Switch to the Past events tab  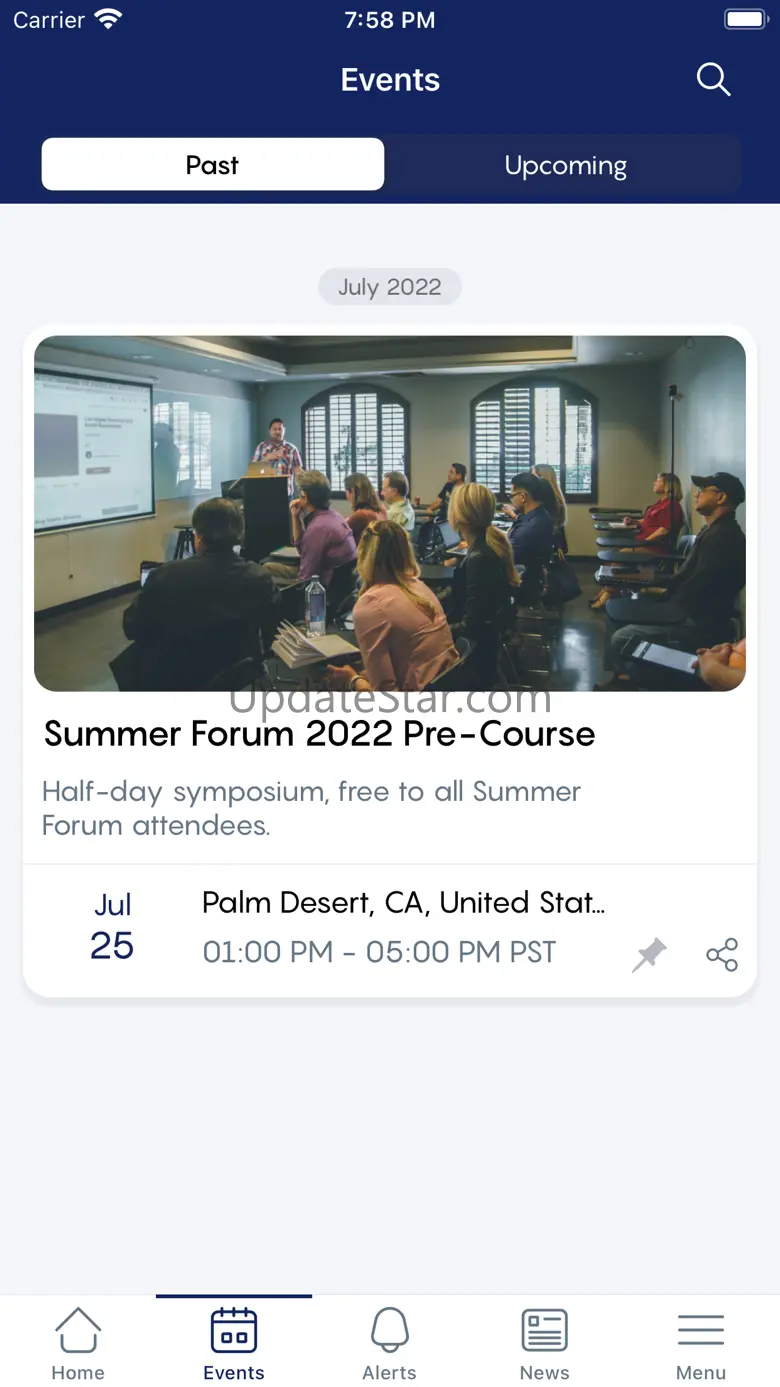pyautogui.click(x=212, y=165)
